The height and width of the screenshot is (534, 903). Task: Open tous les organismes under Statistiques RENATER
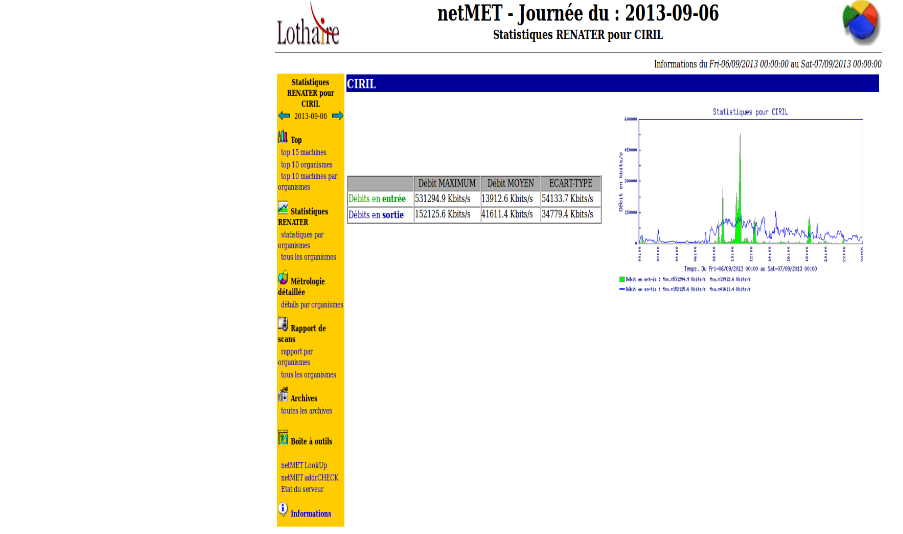point(308,257)
